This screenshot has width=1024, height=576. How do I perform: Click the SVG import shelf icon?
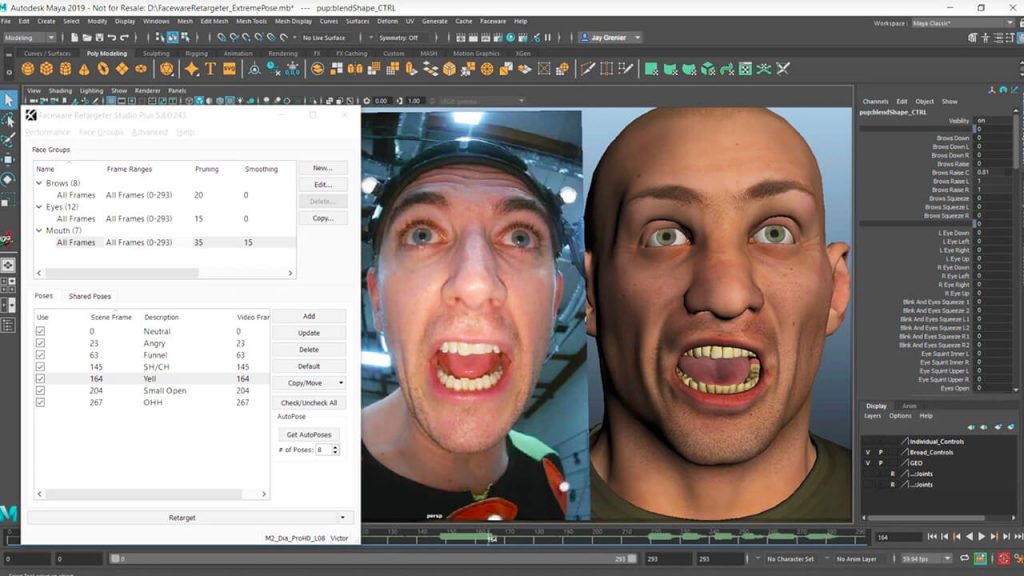(229, 69)
